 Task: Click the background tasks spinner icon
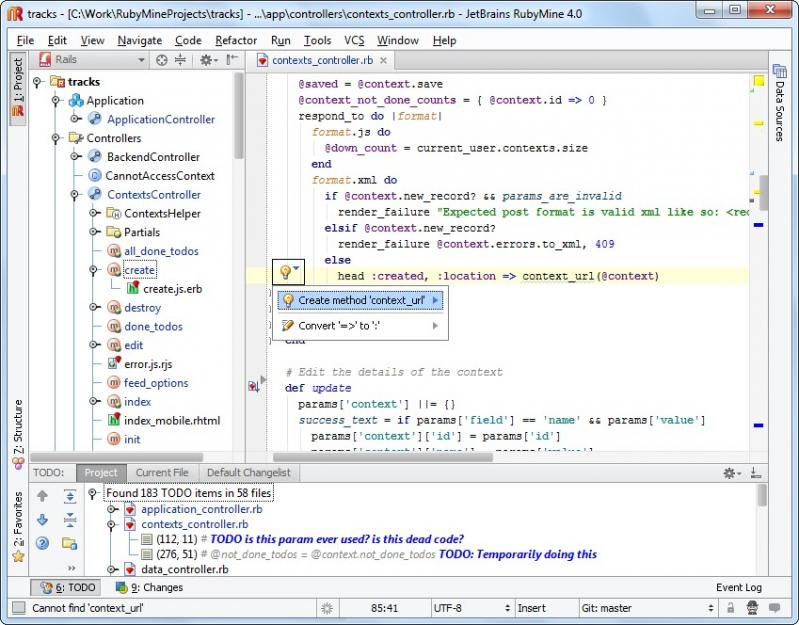pyautogui.click(x=327, y=608)
